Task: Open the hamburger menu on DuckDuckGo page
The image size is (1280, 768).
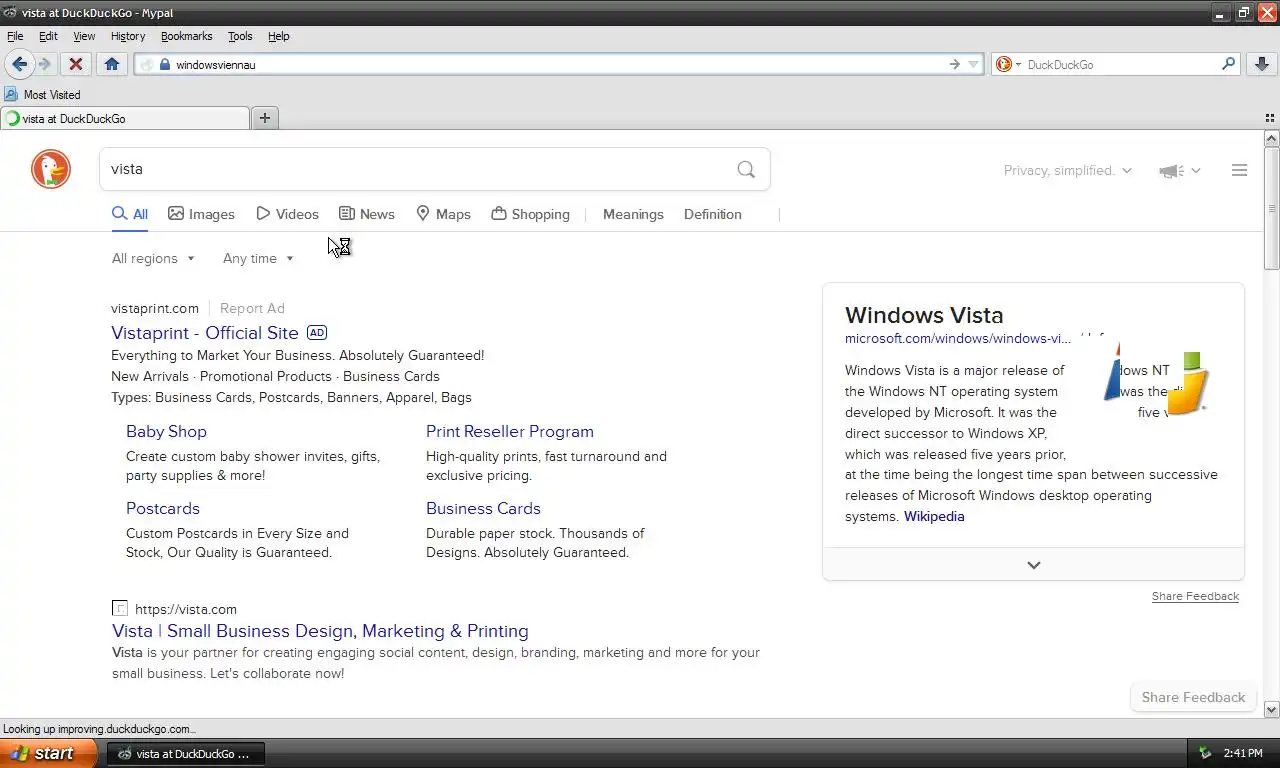Action: pos(1239,170)
